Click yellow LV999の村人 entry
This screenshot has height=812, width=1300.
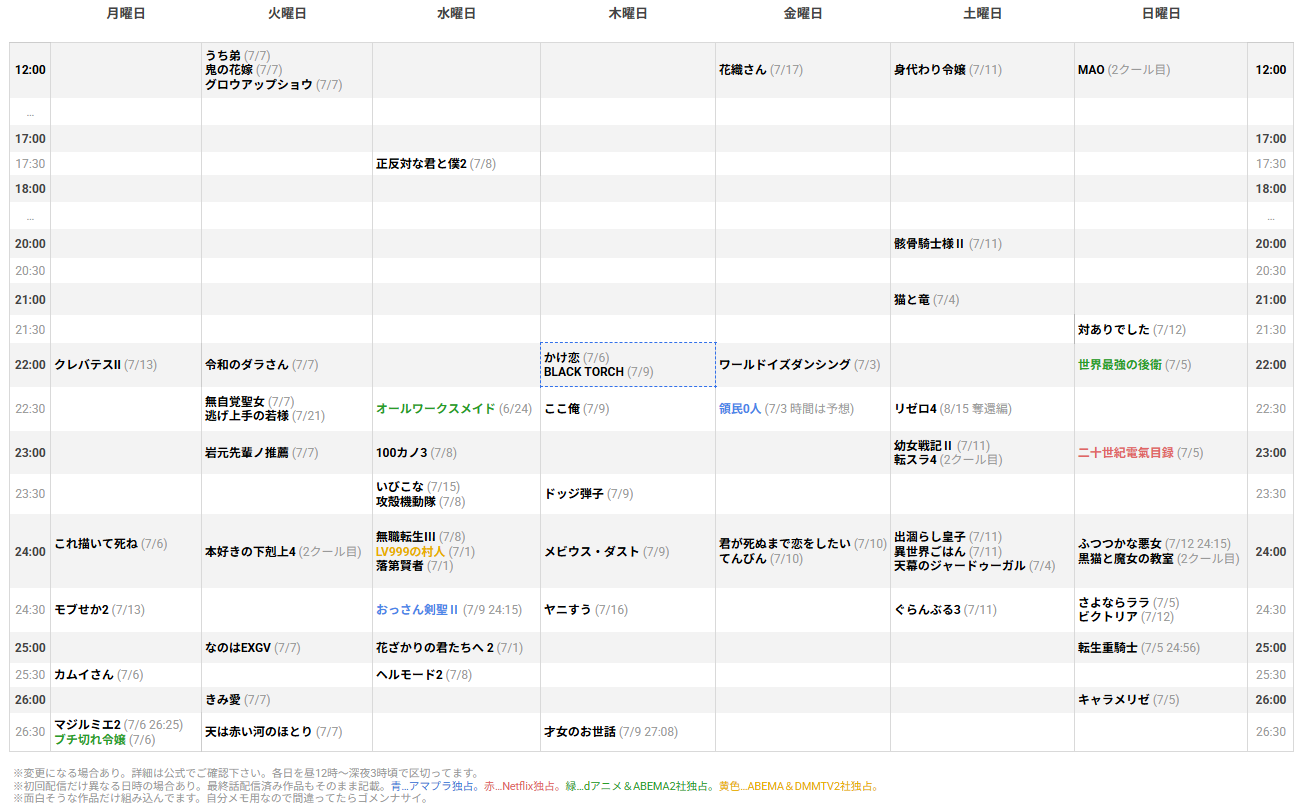[411, 552]
